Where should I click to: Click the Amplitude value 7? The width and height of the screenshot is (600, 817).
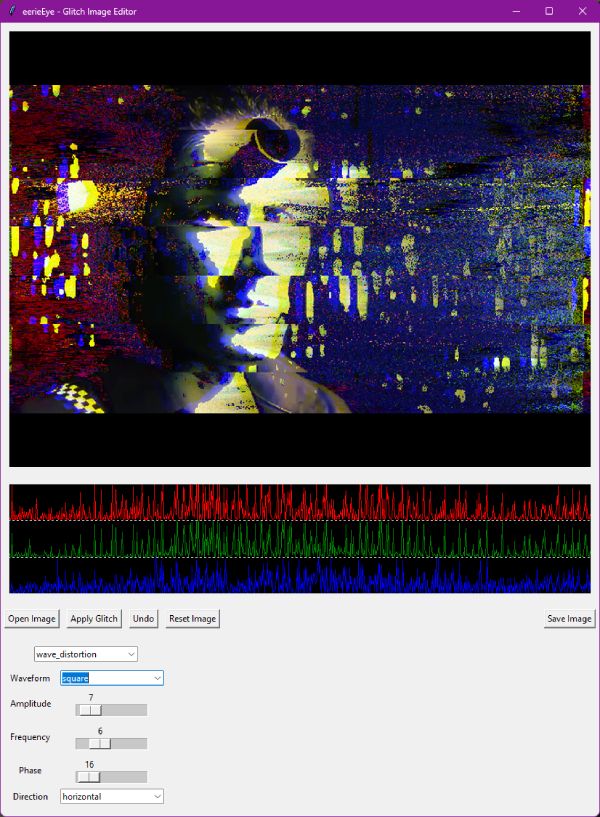tap(91, 697)
